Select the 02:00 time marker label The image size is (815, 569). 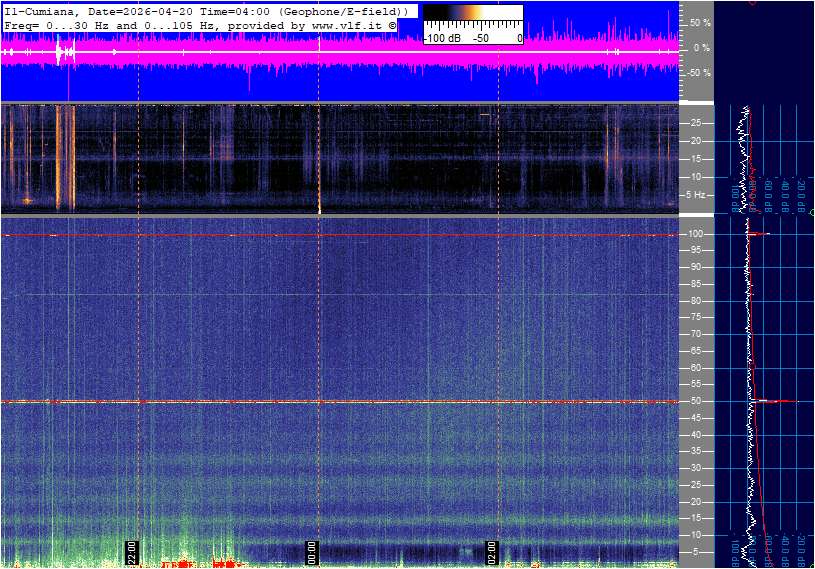pos(491,551)
